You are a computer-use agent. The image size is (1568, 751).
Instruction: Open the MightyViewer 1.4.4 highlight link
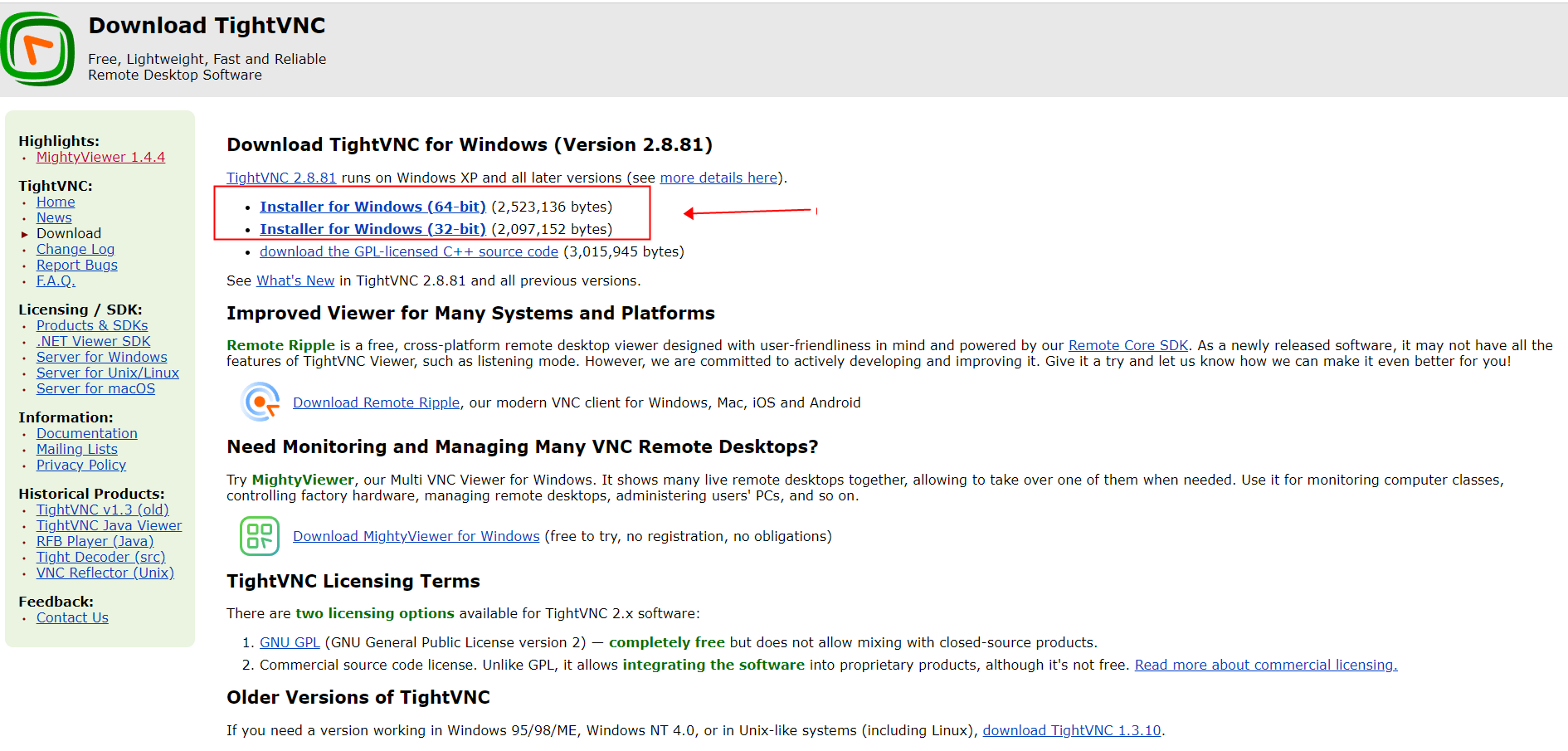coord(100,157)
